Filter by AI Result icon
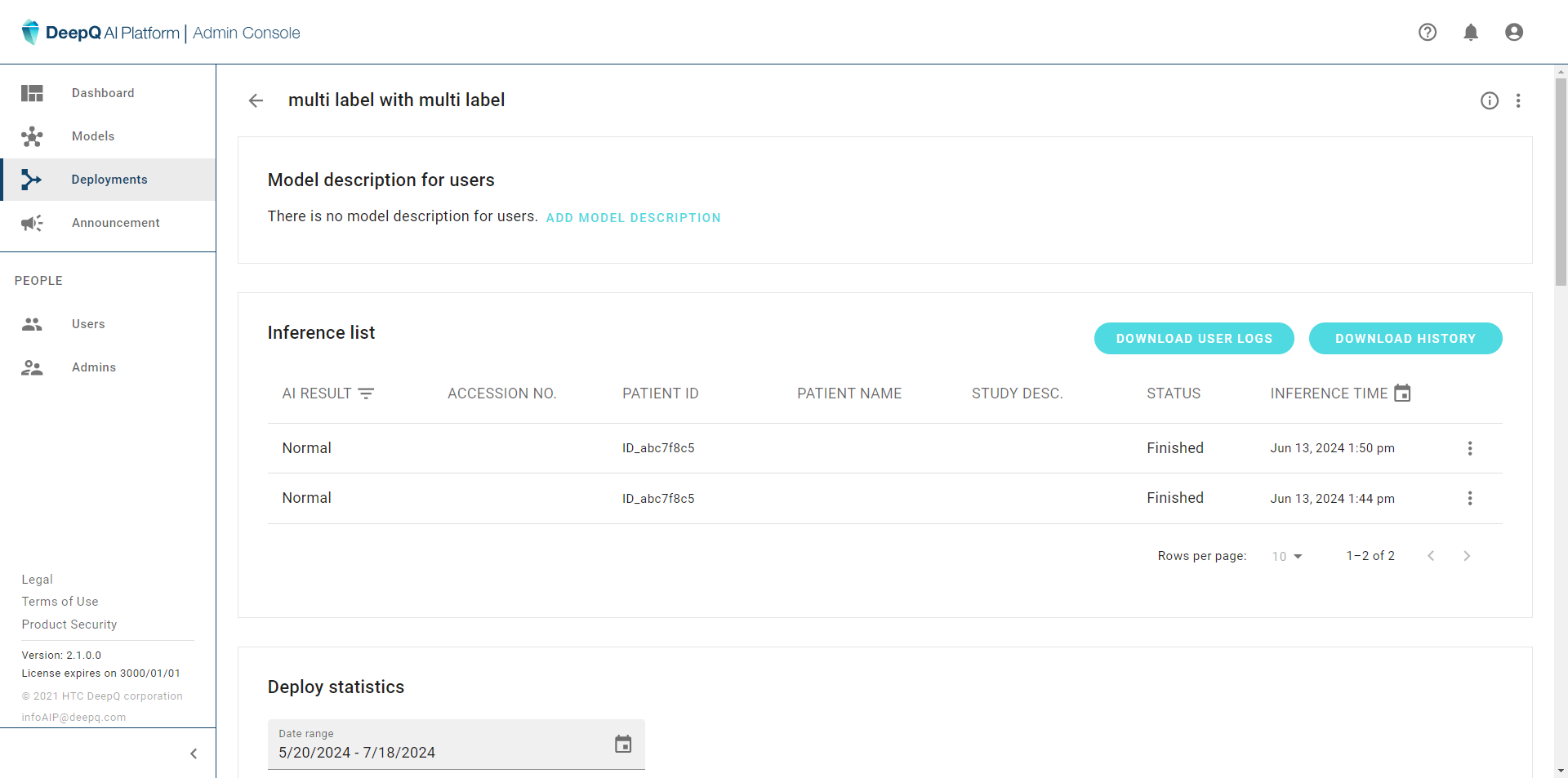The height and width of the screenshot is (778, 1568). point(367,393)
